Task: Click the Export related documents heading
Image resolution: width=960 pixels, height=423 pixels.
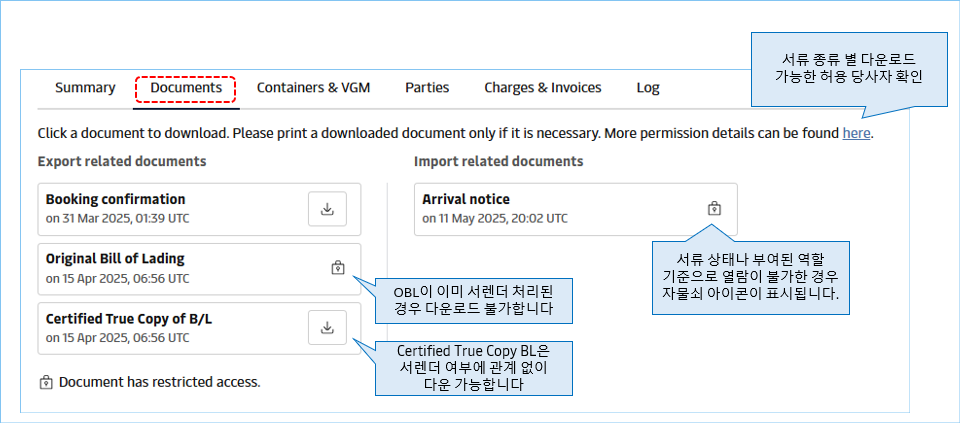Action: coord(122,161)
